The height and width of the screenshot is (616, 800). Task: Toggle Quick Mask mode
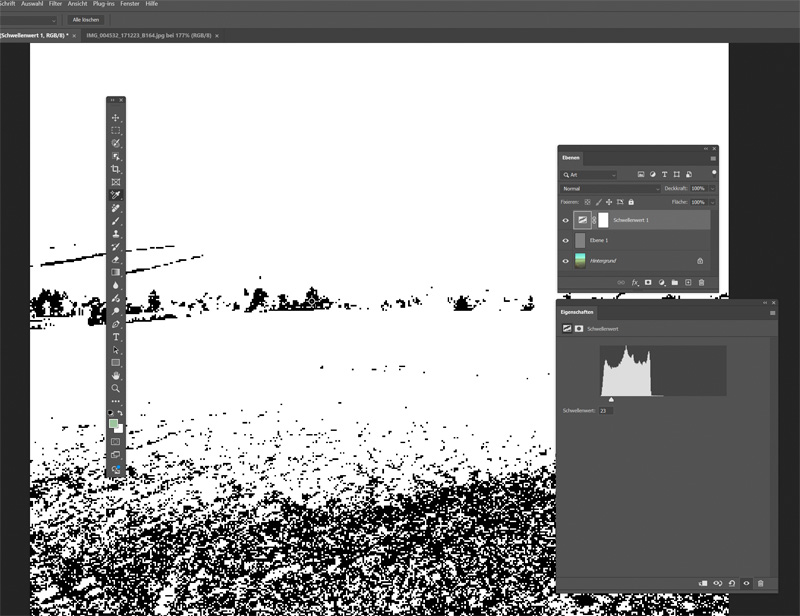pyautogui.click(x=116, y=441)
